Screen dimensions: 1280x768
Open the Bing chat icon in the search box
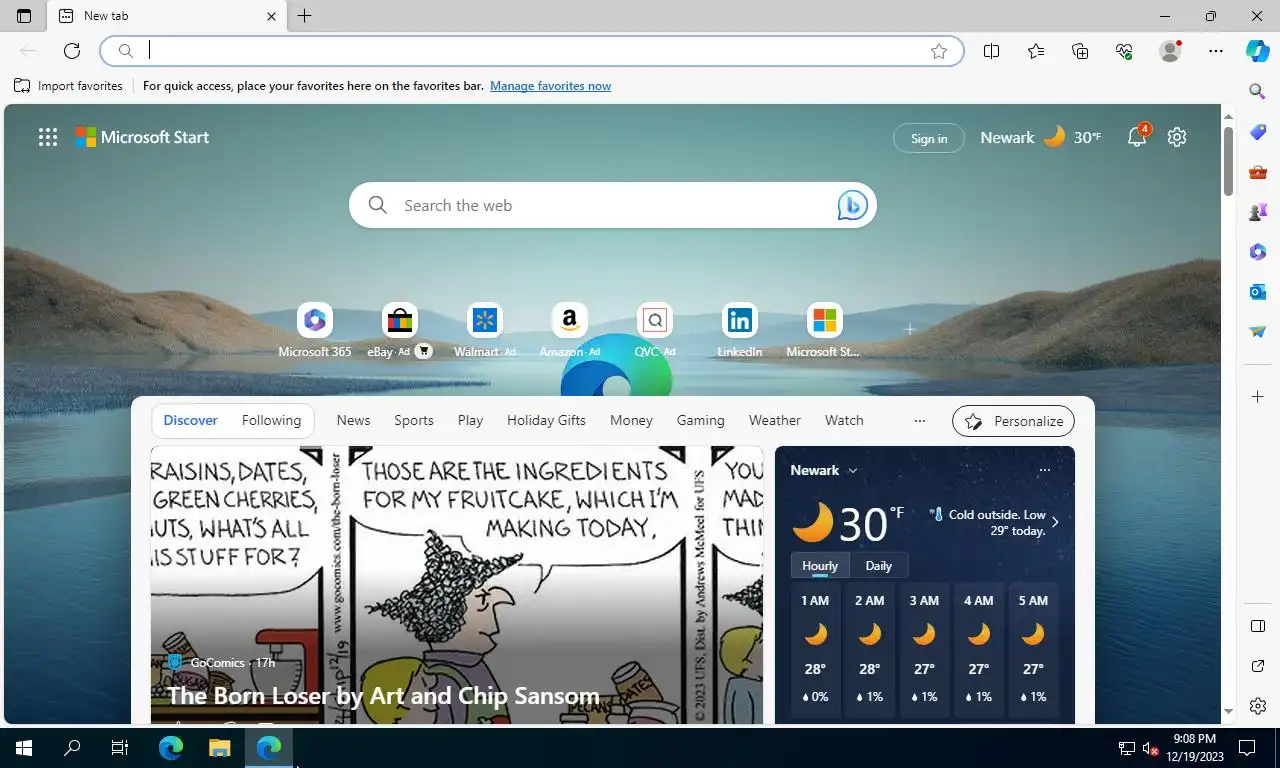(x=852, y=205)
